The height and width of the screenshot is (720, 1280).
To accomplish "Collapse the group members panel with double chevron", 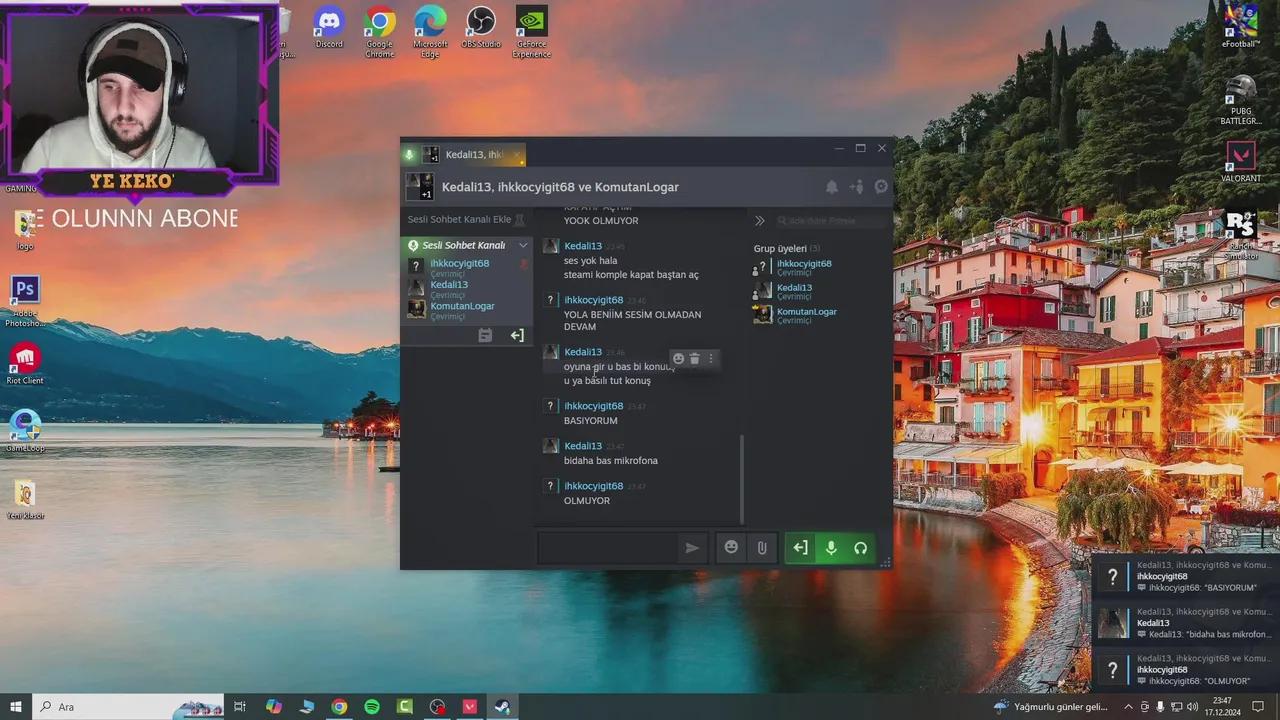I will (x=759, y=221).
